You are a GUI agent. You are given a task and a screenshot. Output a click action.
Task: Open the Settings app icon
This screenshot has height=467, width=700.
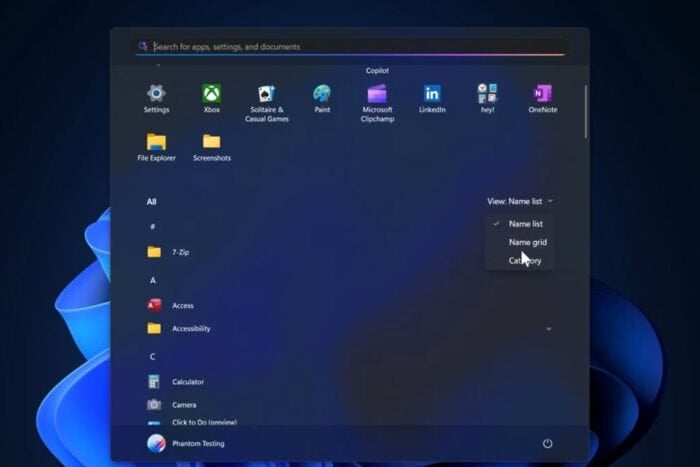(x=156, y=93)
